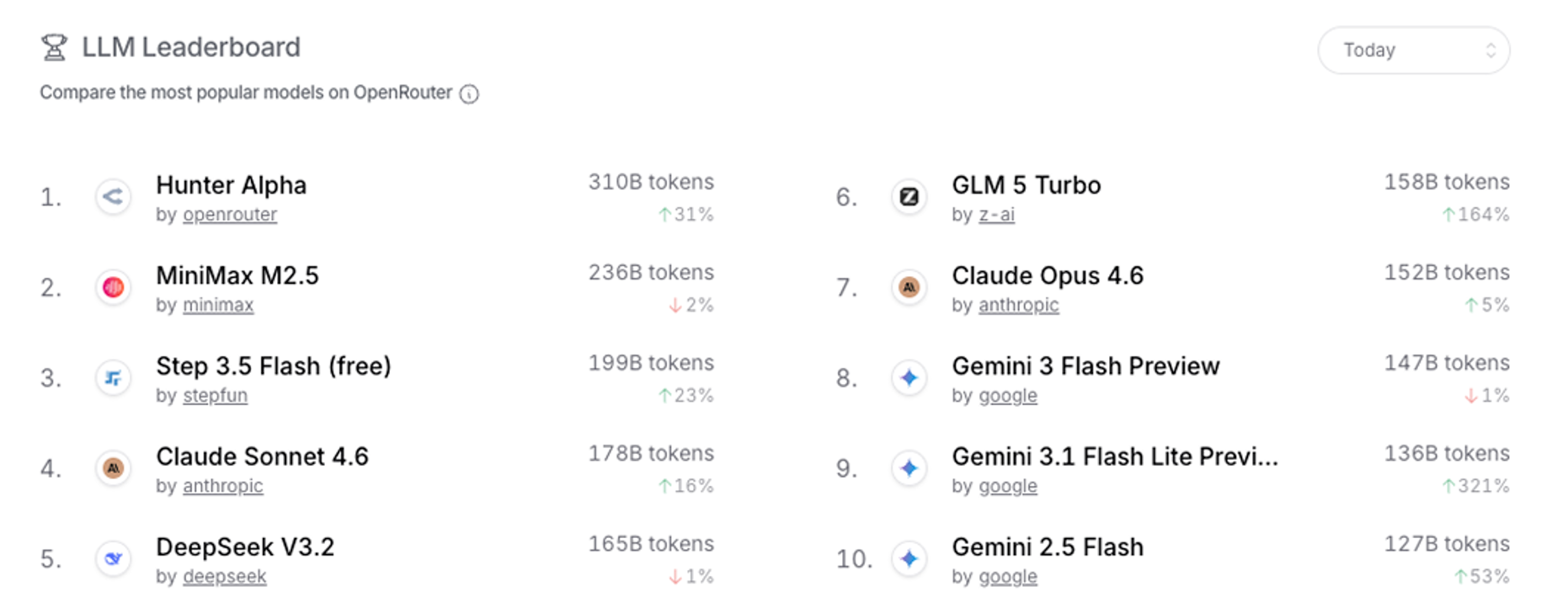Select the Gemini 2.5 Flash model title
This screenshot has height=613, width=1568.
click(x=1048, y=547)
